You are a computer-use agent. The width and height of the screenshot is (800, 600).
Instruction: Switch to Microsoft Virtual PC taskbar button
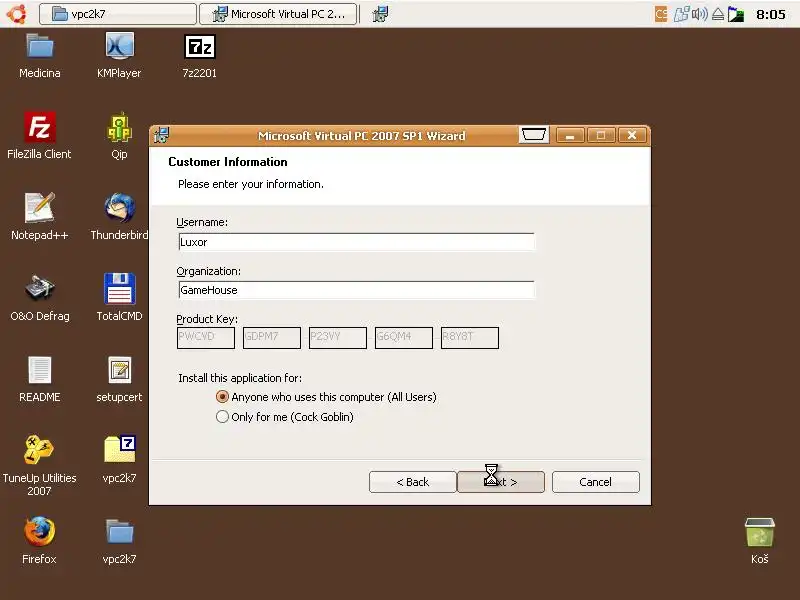pos(278,14)
